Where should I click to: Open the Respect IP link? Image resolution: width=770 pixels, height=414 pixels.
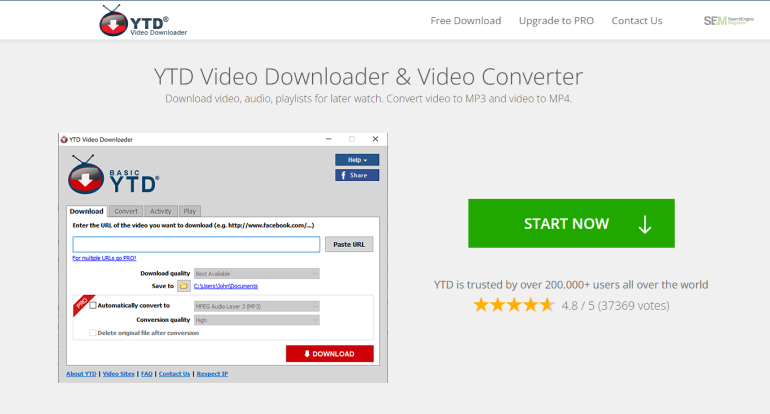coord(212,374)
